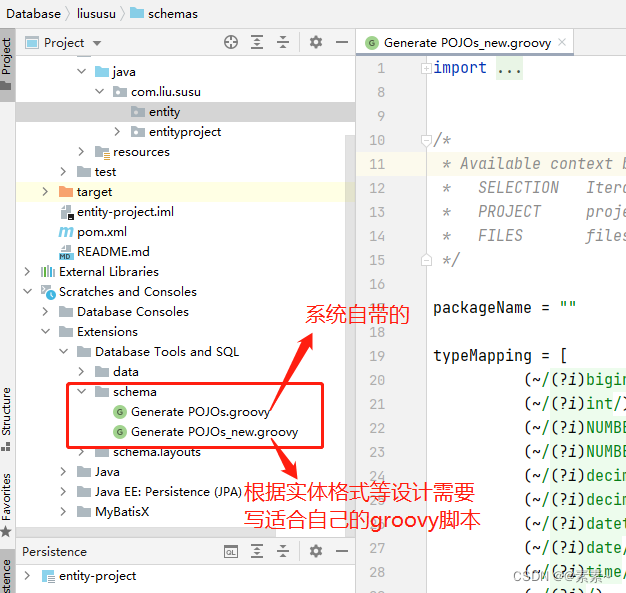Open Project panel settings gear
626x593 pixels.
click(316, 42)
